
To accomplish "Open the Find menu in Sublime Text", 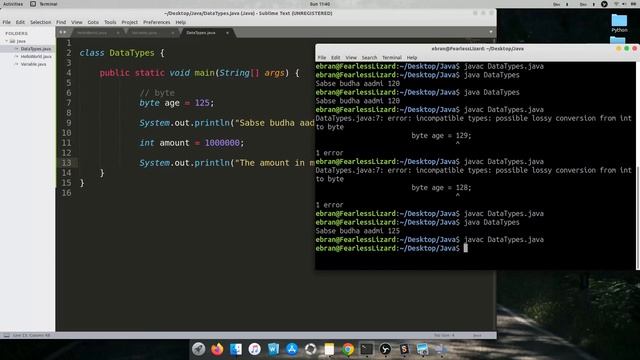I will point(61,22).
